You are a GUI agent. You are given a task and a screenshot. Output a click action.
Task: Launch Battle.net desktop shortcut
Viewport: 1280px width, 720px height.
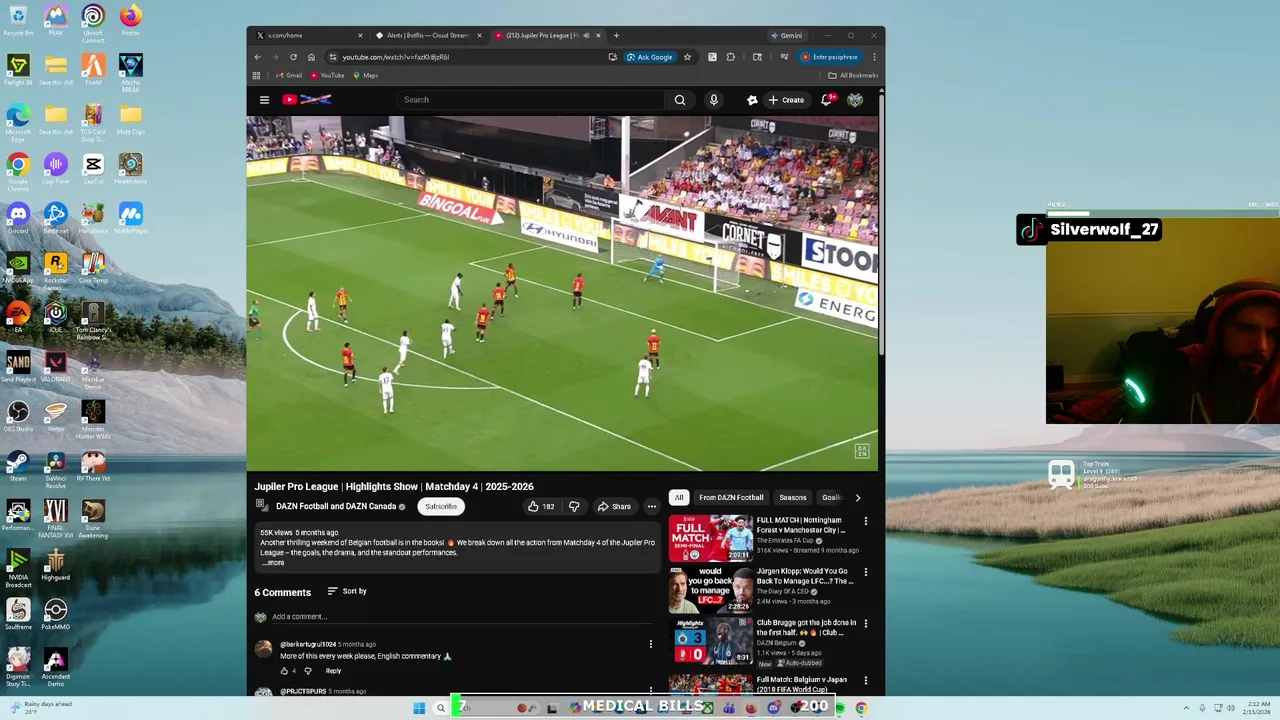click(55, 219)
